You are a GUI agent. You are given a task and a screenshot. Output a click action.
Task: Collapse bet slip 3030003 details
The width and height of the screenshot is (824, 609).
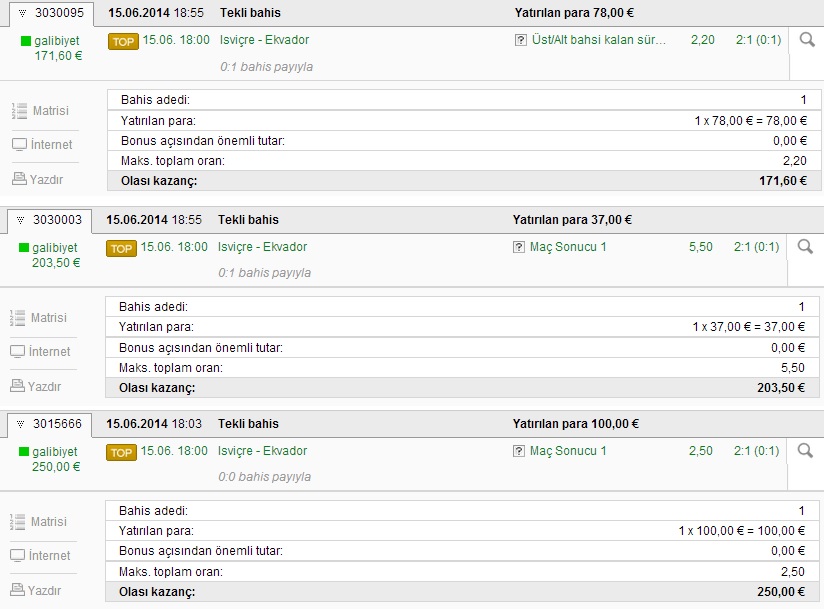[20, 220]
